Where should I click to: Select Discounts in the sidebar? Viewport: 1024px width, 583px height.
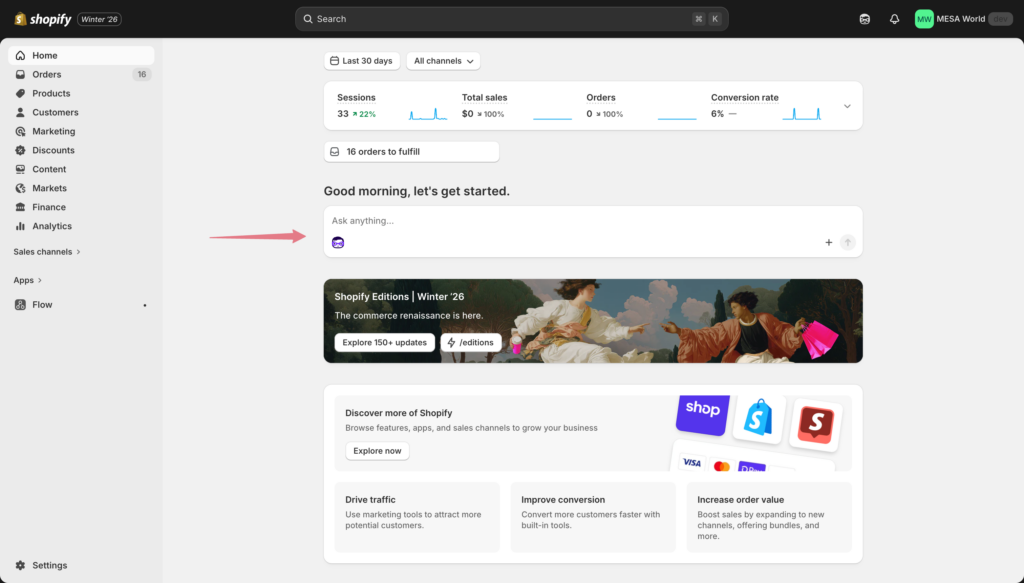pos(50,150)
